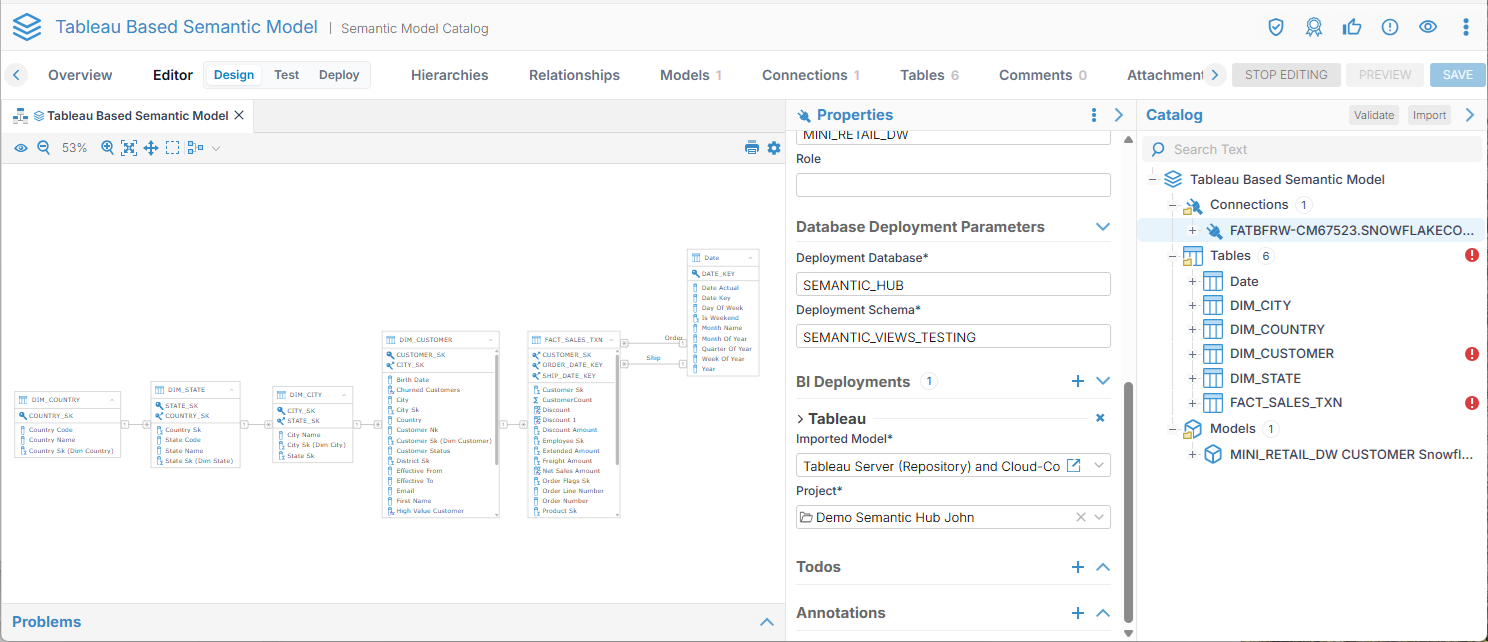Select the marquee selection tool icon
Viewport: 1488px width, 642px height.
(x=173, y=148)
